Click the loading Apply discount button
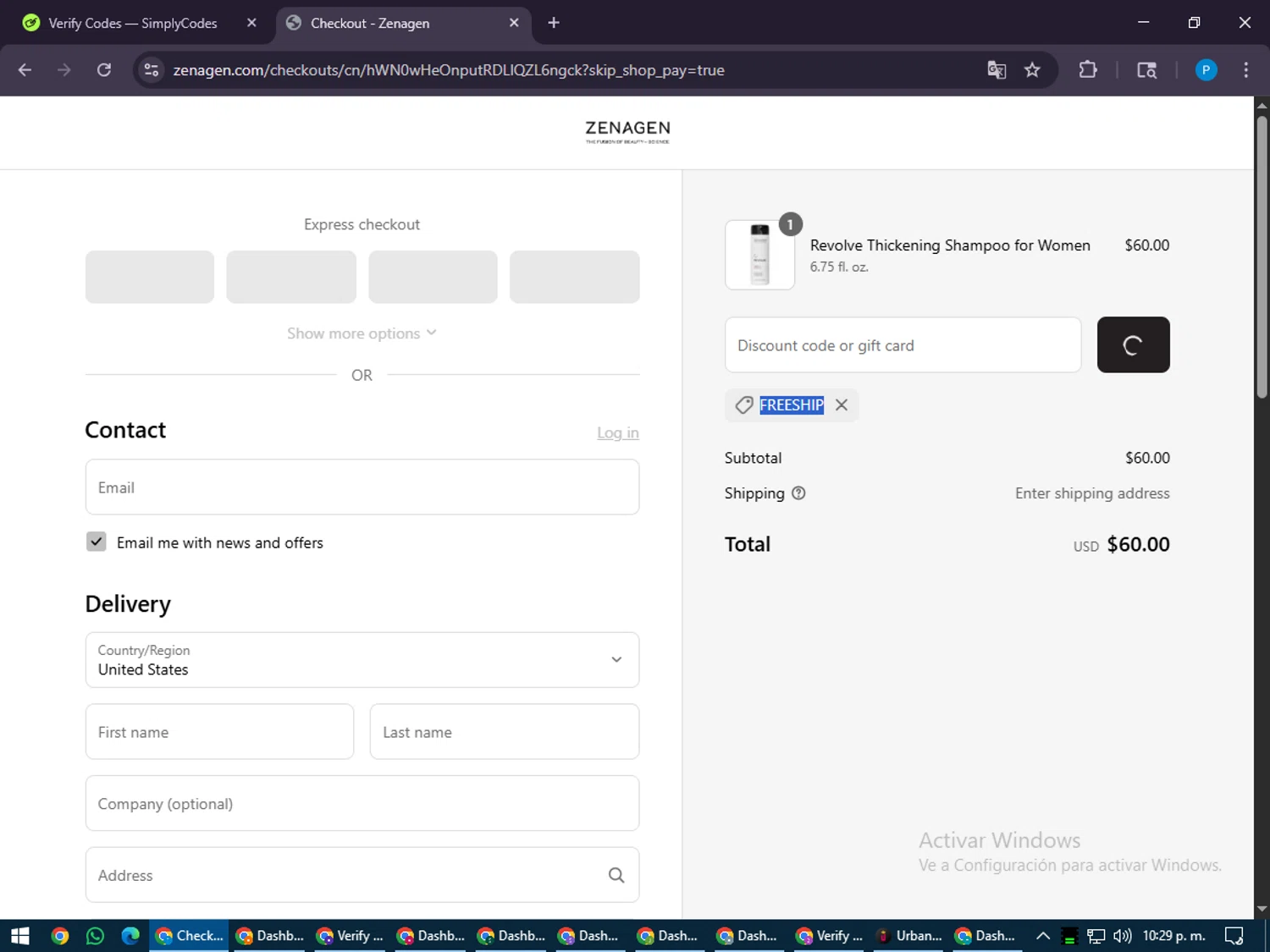This screenshot has height=952, width=1270. [1133, 344]
